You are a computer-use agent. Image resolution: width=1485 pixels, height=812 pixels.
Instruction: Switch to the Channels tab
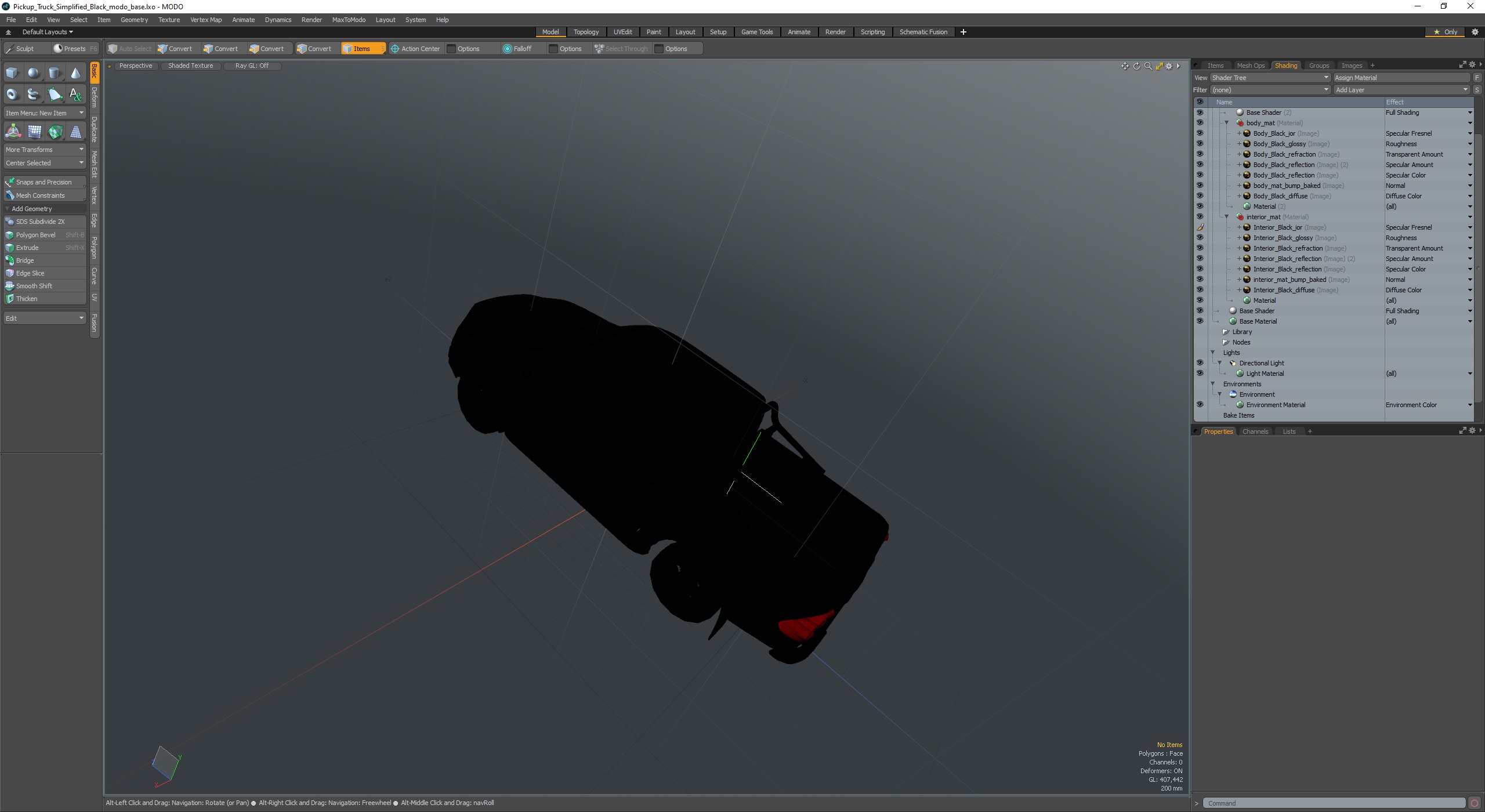click(1255, 432)
